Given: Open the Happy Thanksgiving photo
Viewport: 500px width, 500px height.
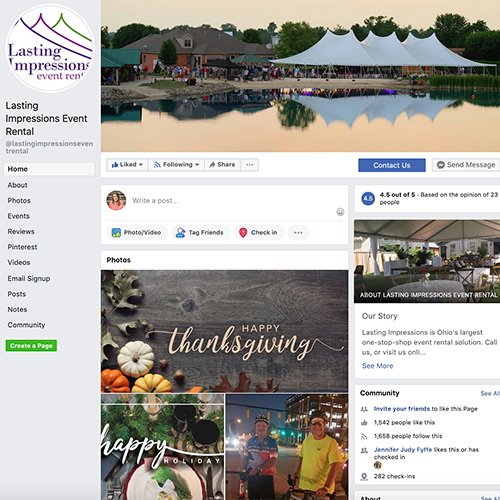Looking at the screenshot, I should [224, 331].
